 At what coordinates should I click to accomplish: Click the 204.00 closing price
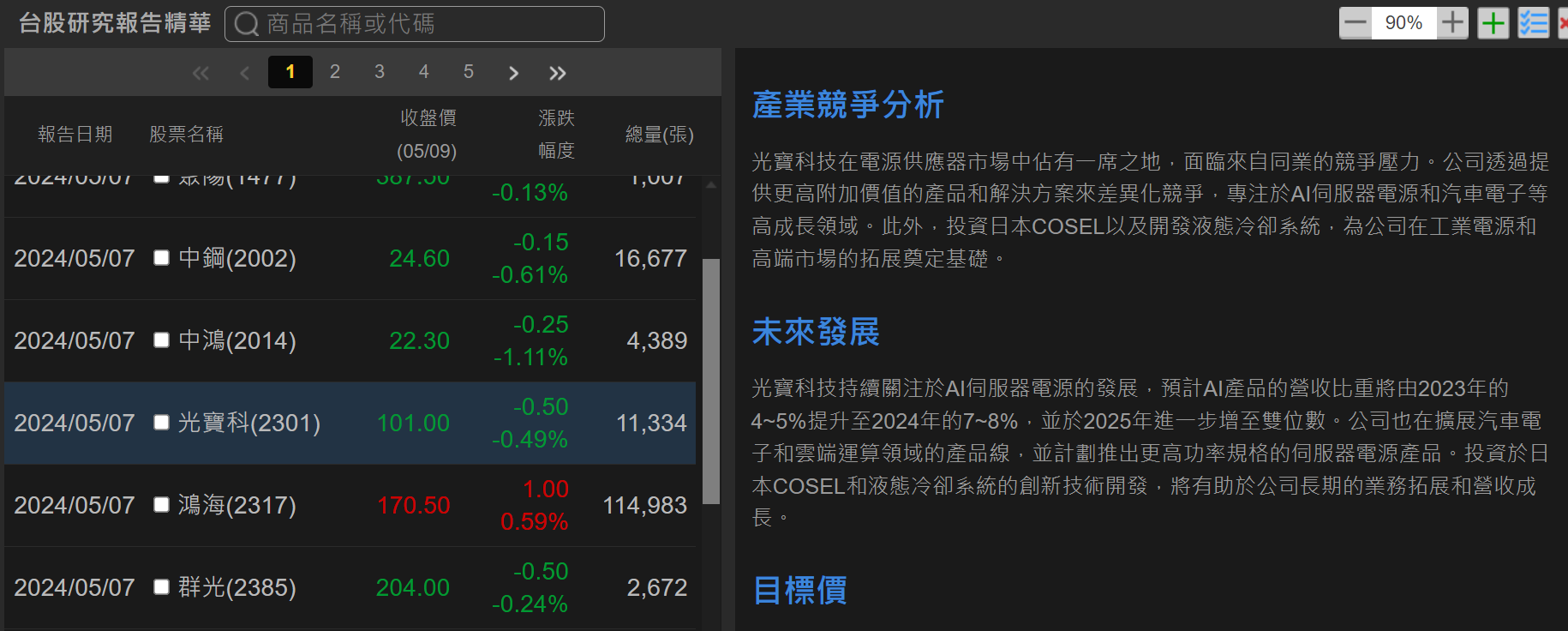pos(413,587)
